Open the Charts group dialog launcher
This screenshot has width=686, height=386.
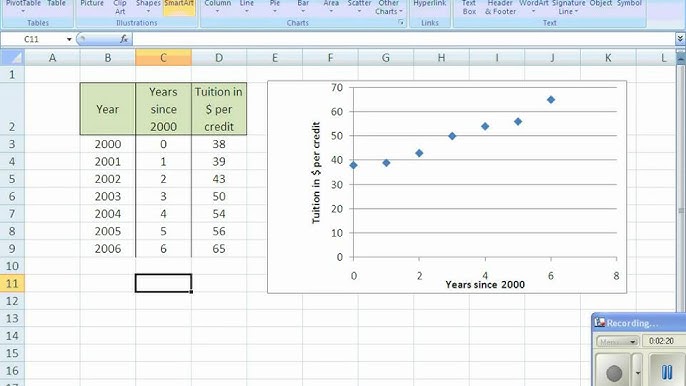pos(401,22)
